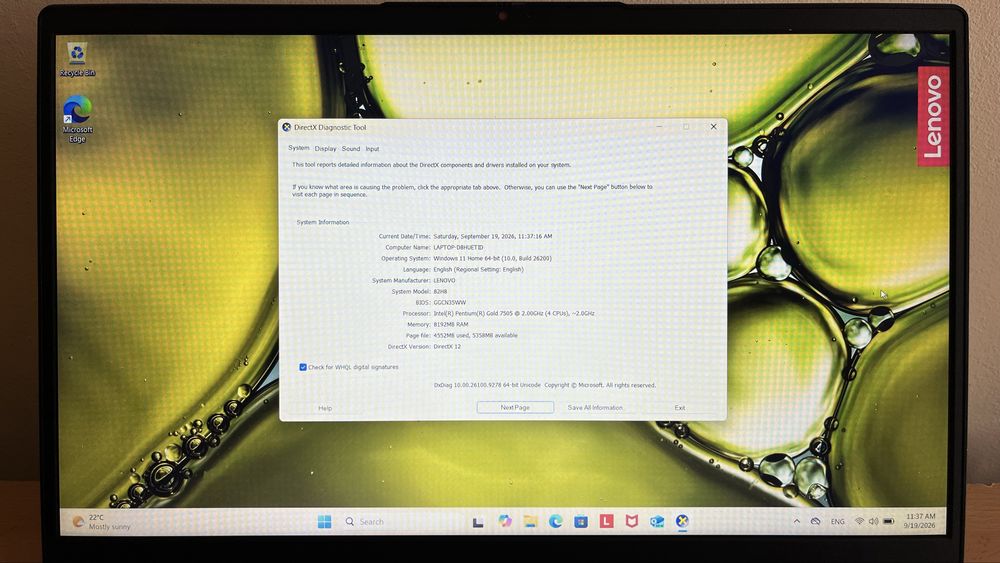This screenshot has width=1000, height=563.
Task: Click the Intel Pentium Gold processor value
Action: (514, 314)
